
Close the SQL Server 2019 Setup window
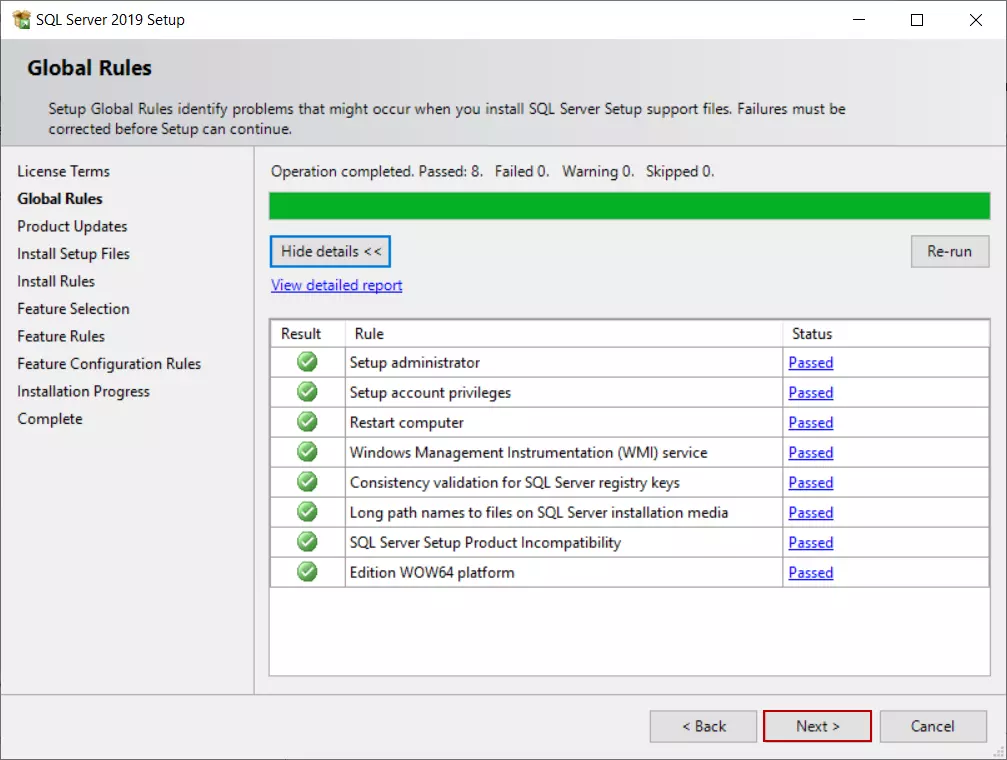pyautogui.click(x=976, y=20)
